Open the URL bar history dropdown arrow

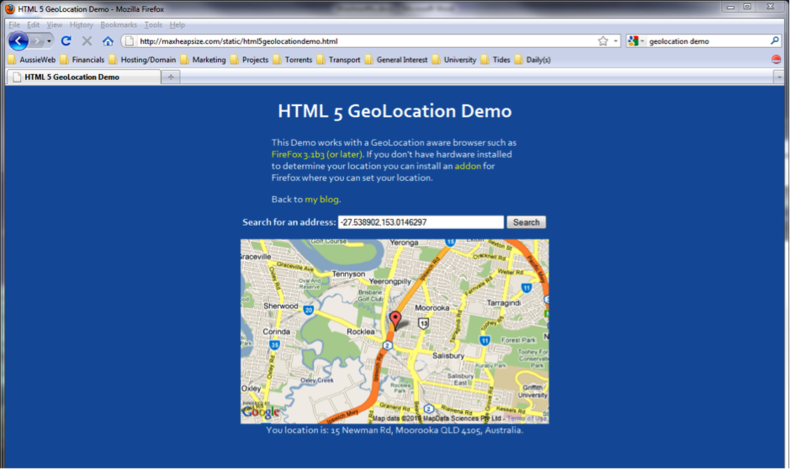(x=615, y=41)
